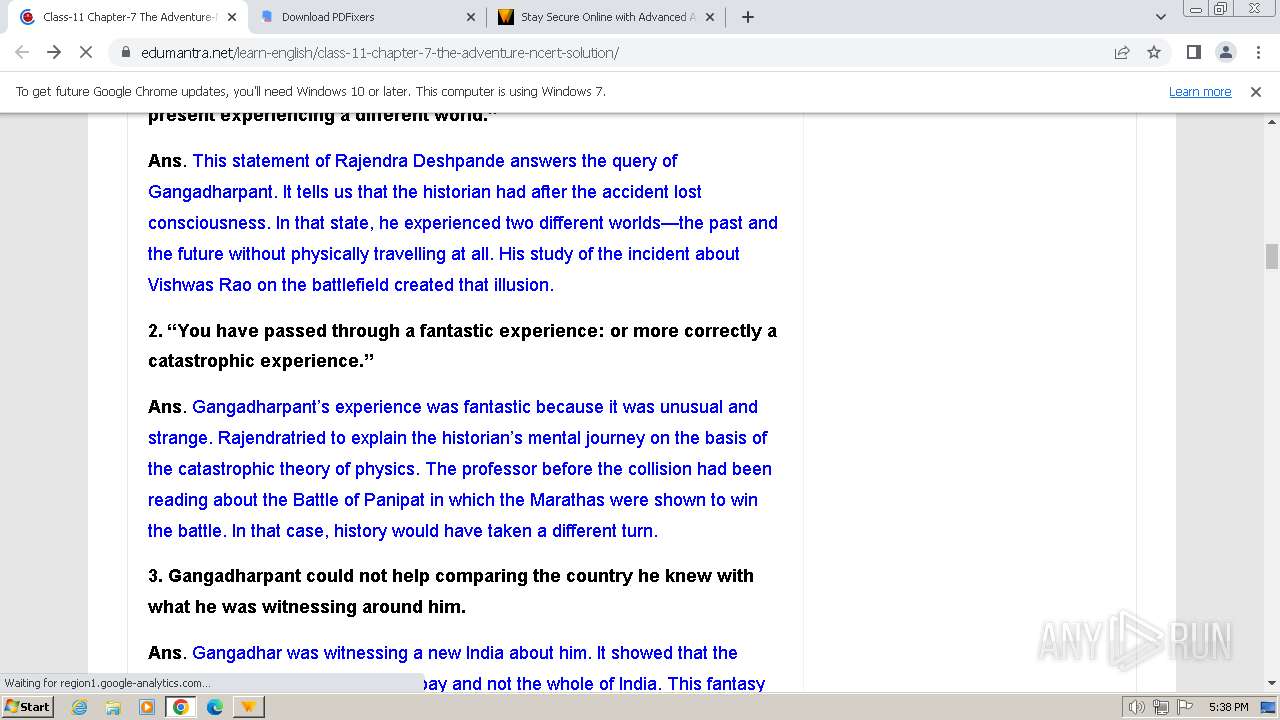View site security lock info
The width and height of the screenshot is (1280, 720).
(x=125, y=52)
